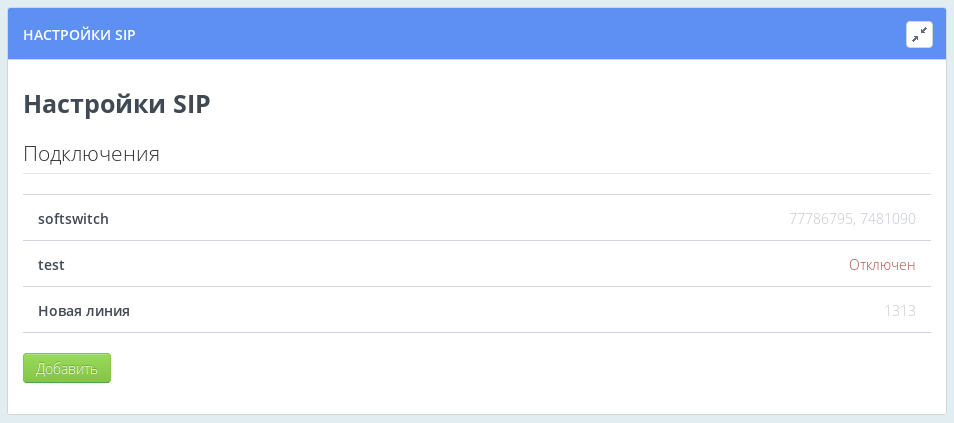Select the softswitch row's empty middle area
This screenshot has height=423, width=954.
coord(450,218)
